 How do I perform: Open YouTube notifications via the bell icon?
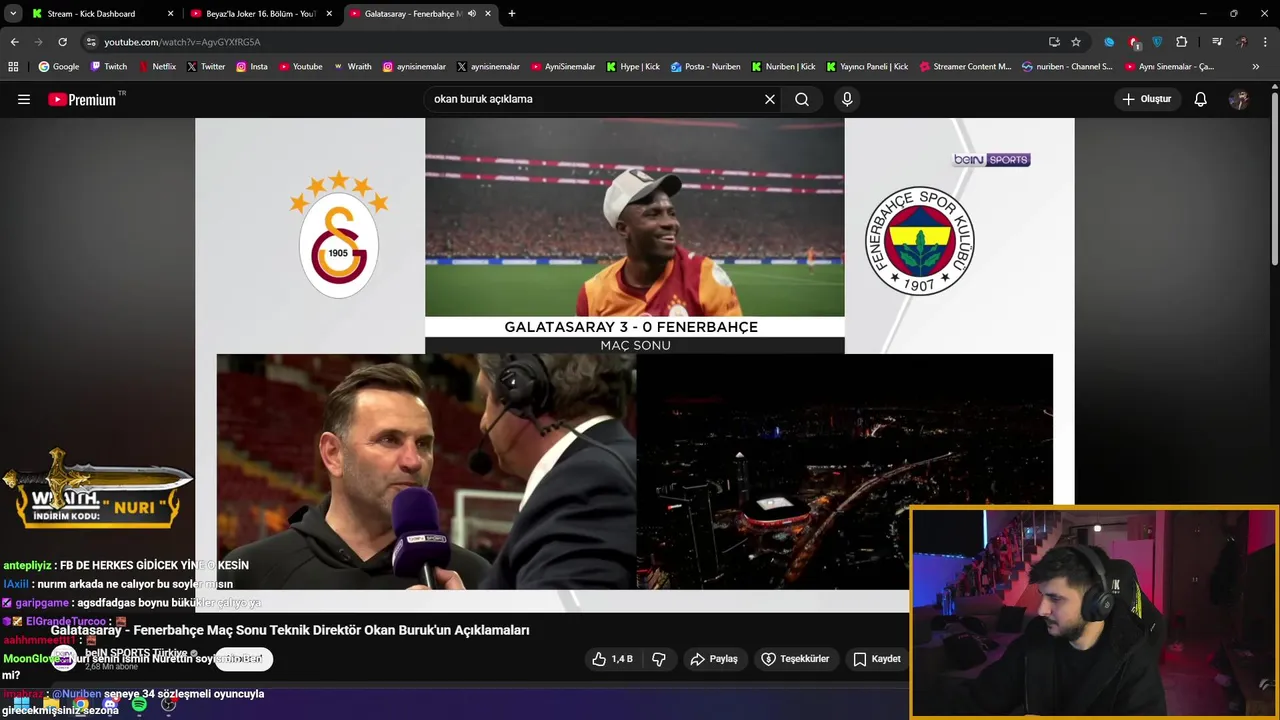[x=1201, y=99]
